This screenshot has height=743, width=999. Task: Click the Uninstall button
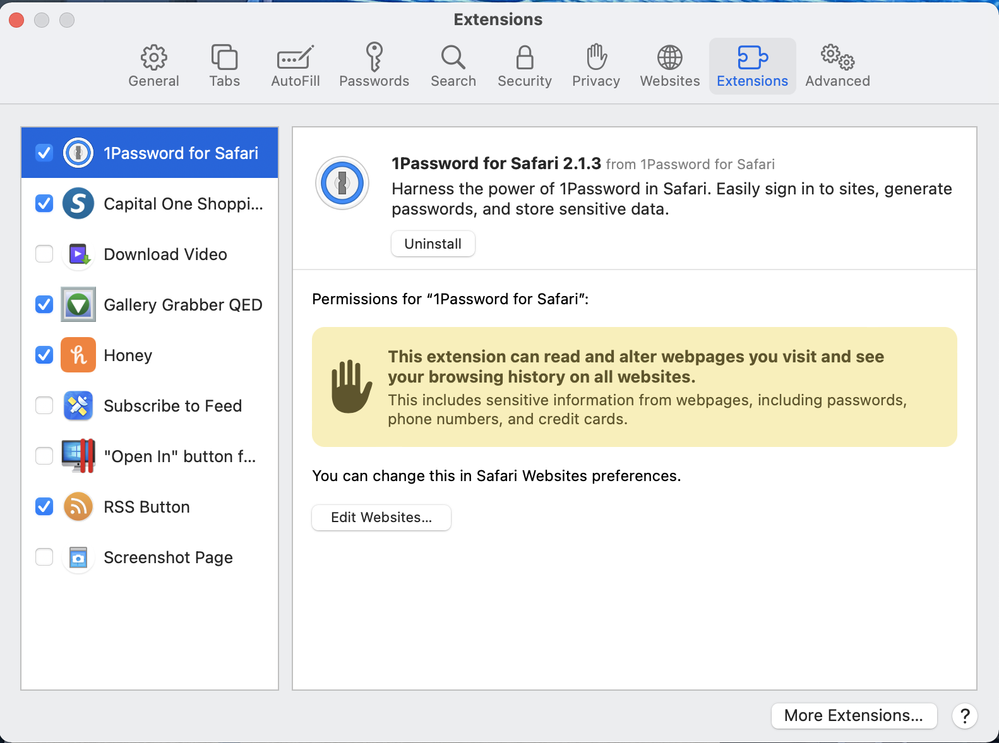click(432, 244)
